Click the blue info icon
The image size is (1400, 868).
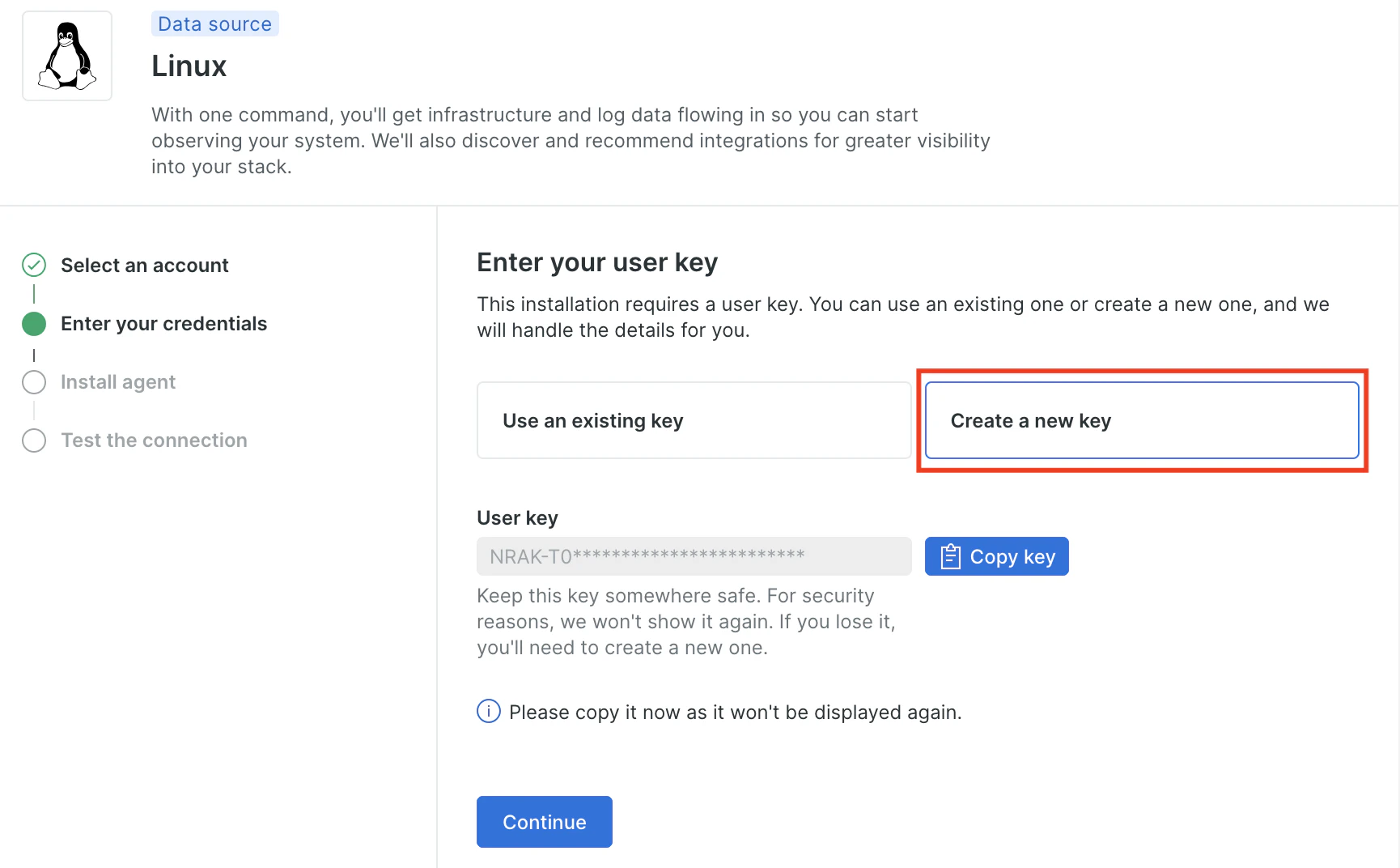[489, 711]
